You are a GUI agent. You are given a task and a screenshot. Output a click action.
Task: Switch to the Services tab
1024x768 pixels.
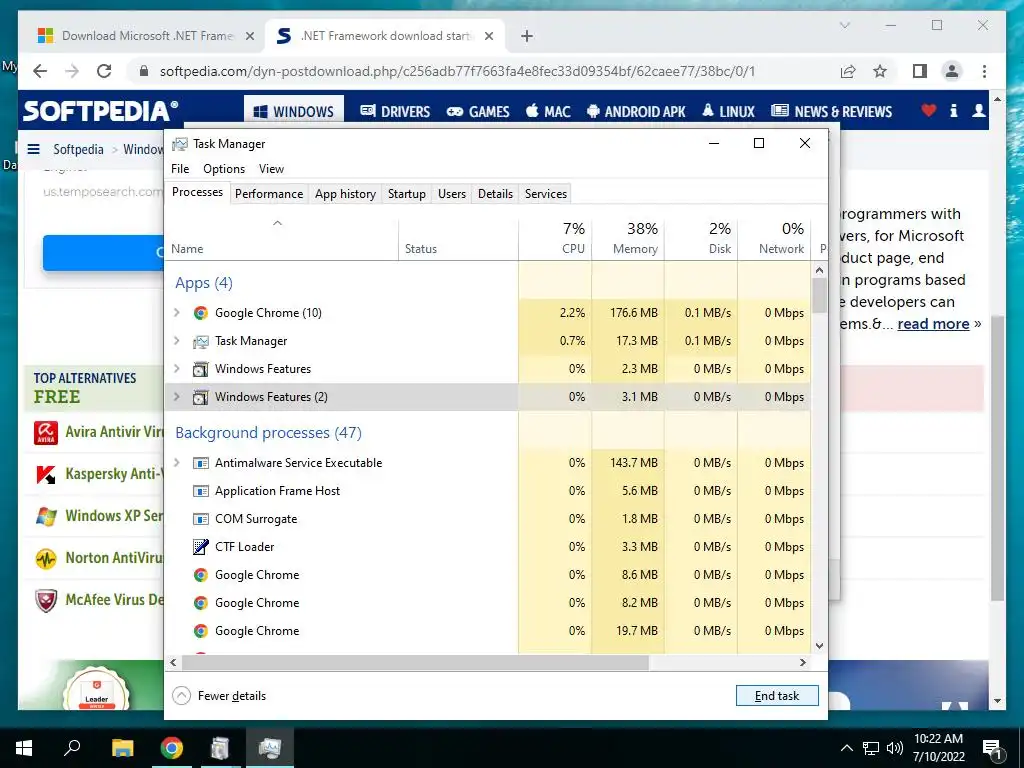[x=546, y=194]
